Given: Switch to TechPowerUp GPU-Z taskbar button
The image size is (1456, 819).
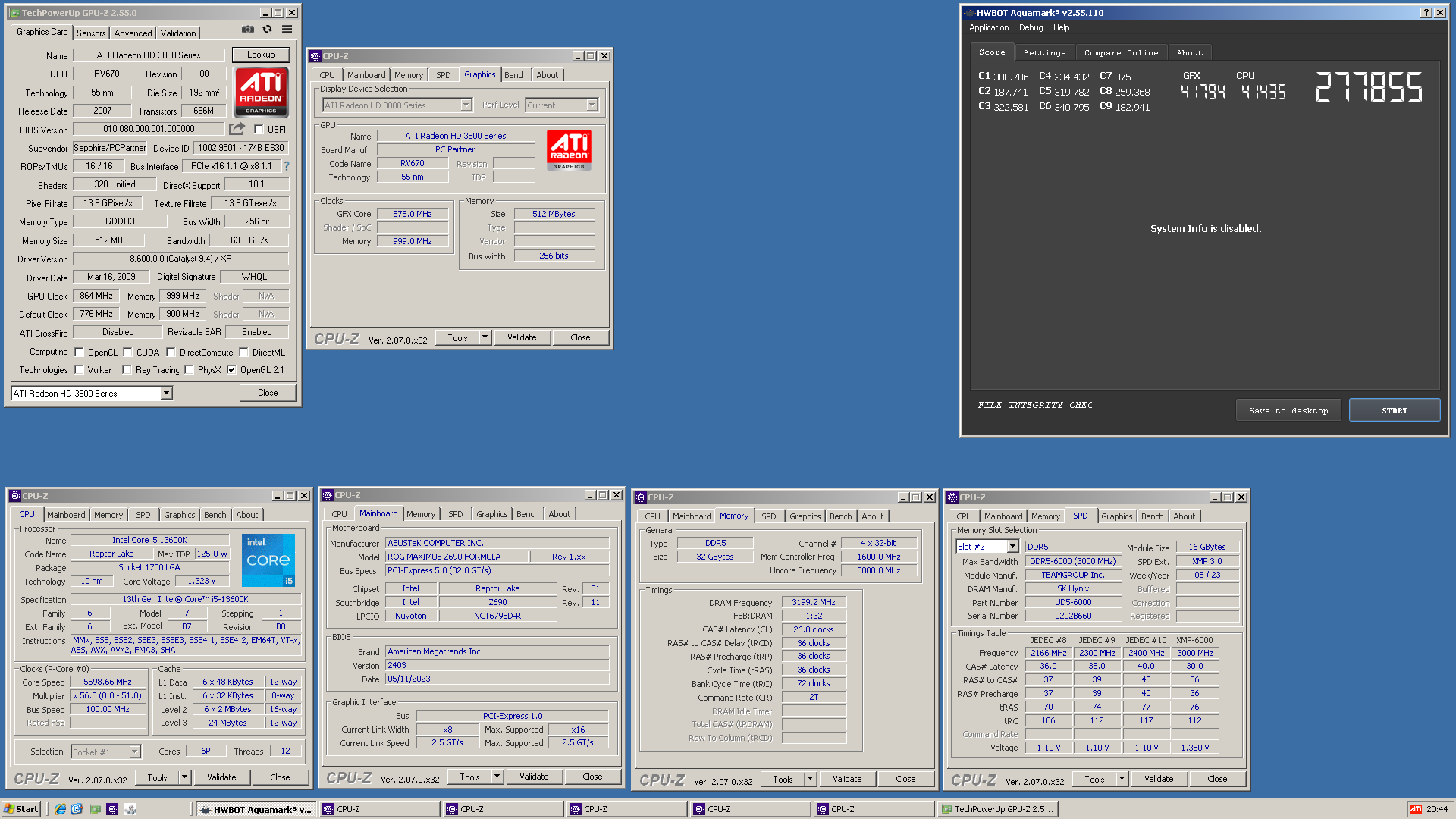Looking at the screenshot, I should tap(997, 809).
